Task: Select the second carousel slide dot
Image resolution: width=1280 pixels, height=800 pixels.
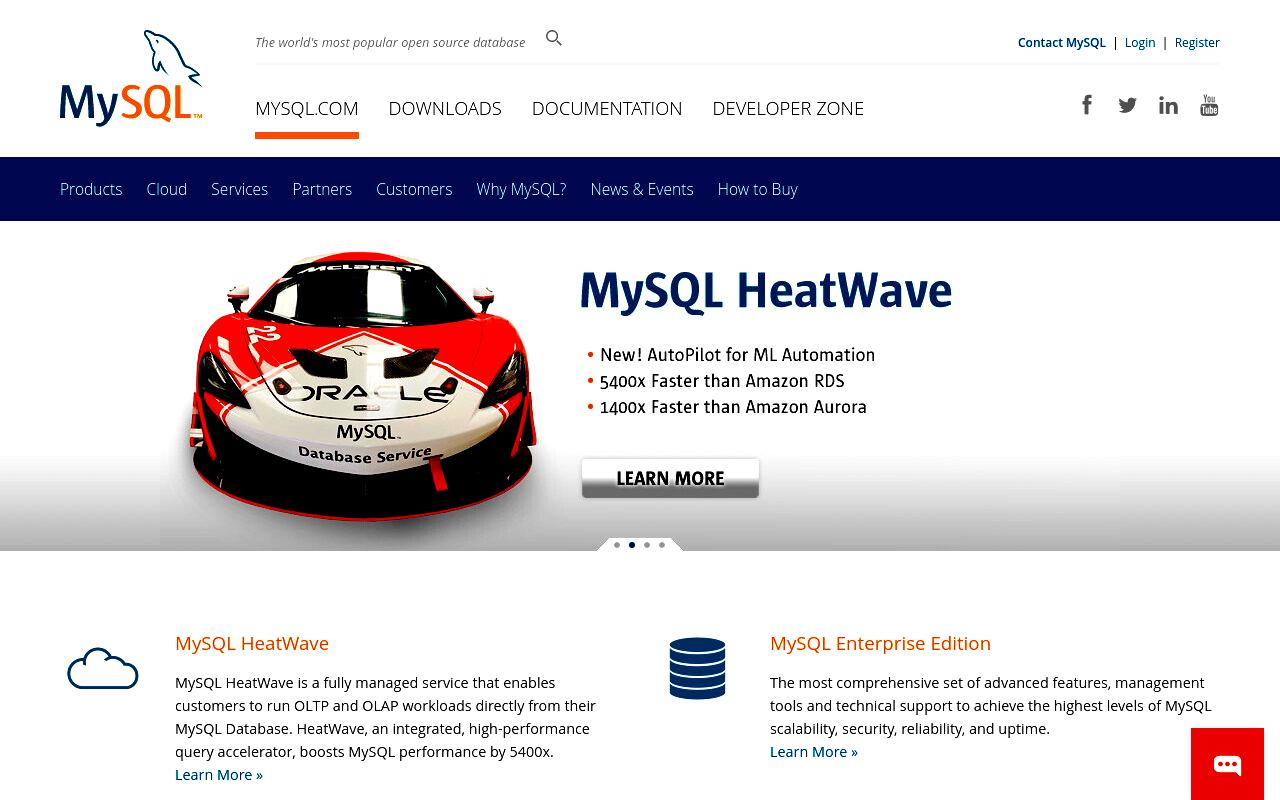Action: pos(632,545)
